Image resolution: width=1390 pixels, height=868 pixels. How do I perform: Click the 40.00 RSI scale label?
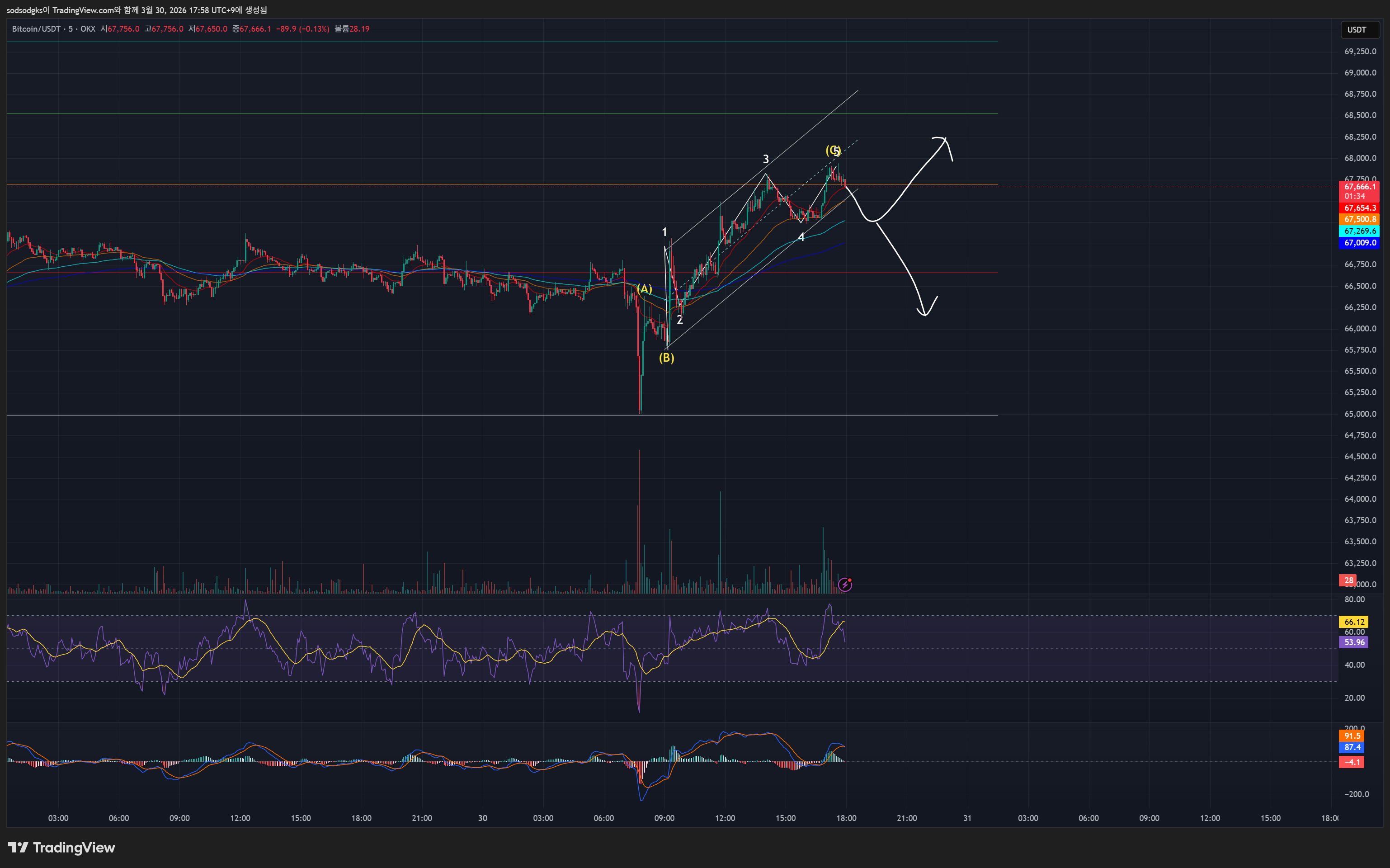click(1354, 665)
